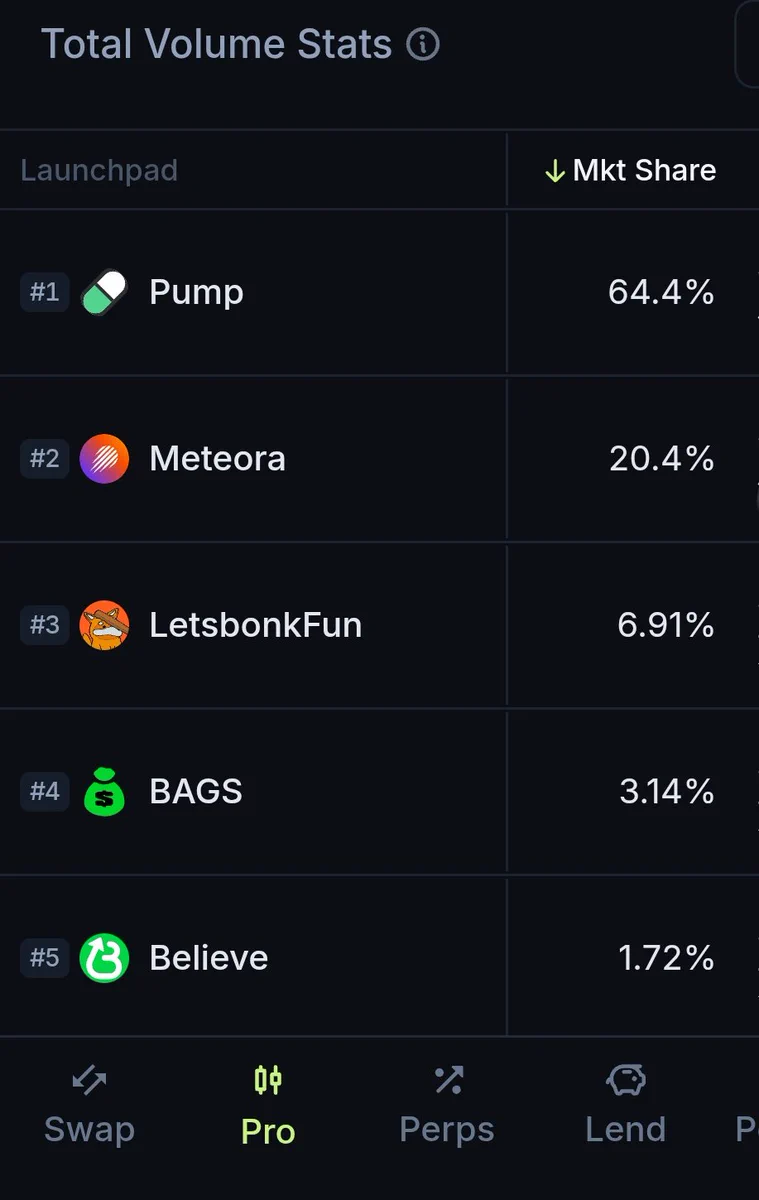Image resolution: width=759 pixels, height=1200 pixels.
Task: Click the Total Volume Stats title
Action: [216, 45]
